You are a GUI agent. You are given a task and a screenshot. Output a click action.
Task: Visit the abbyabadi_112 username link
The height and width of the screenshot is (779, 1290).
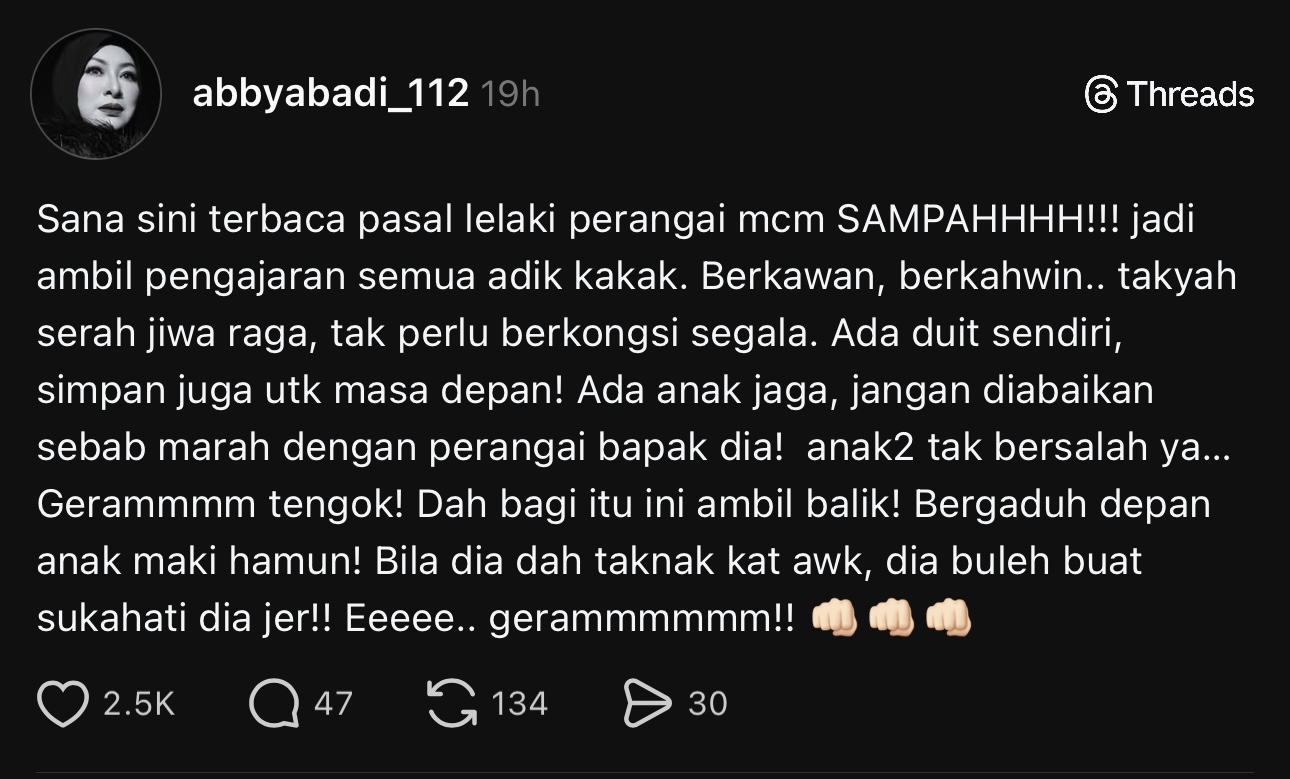(x=330, y=94)
